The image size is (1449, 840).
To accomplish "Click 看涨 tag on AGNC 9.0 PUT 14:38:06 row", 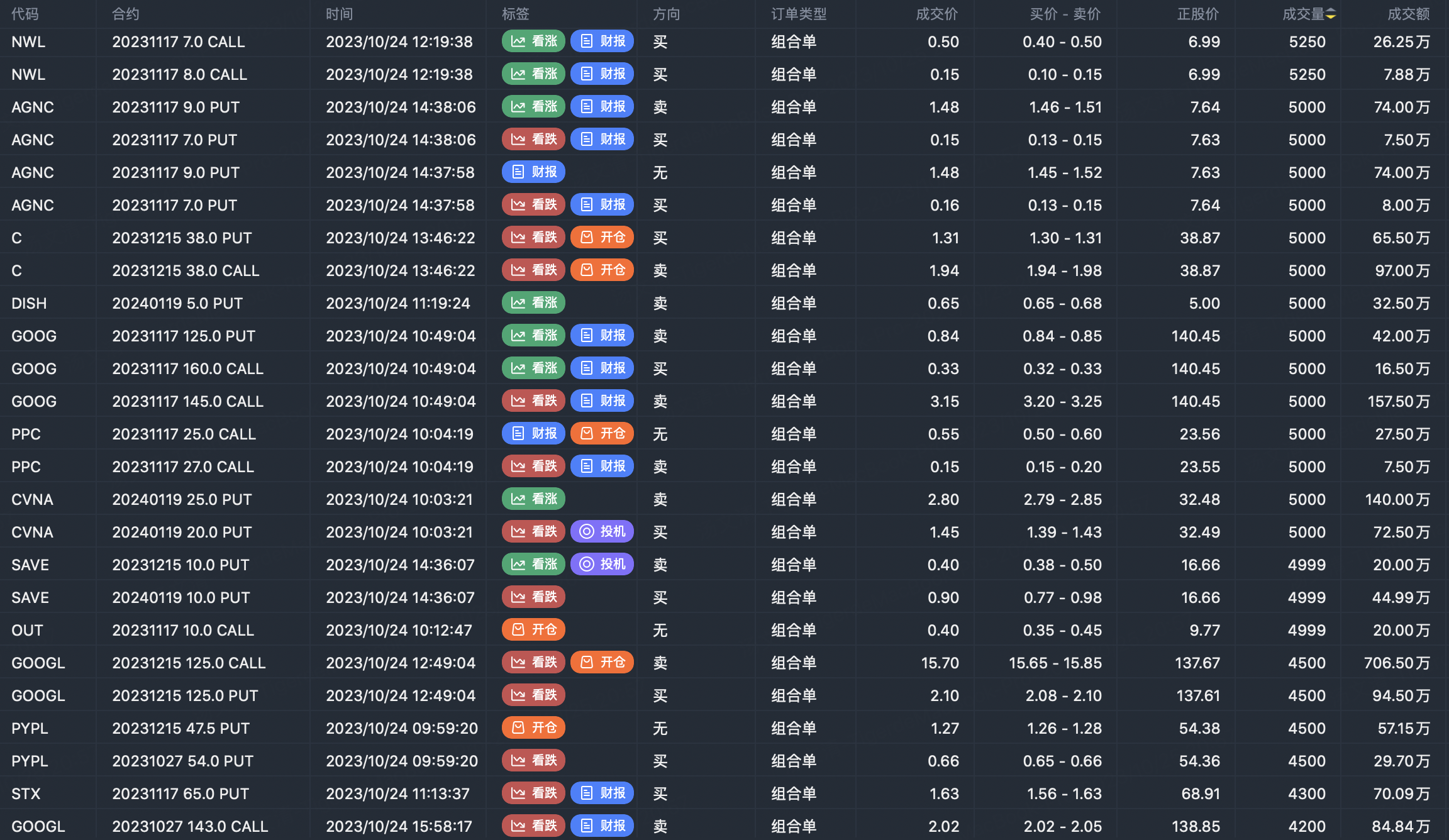I will pos(533,107).
